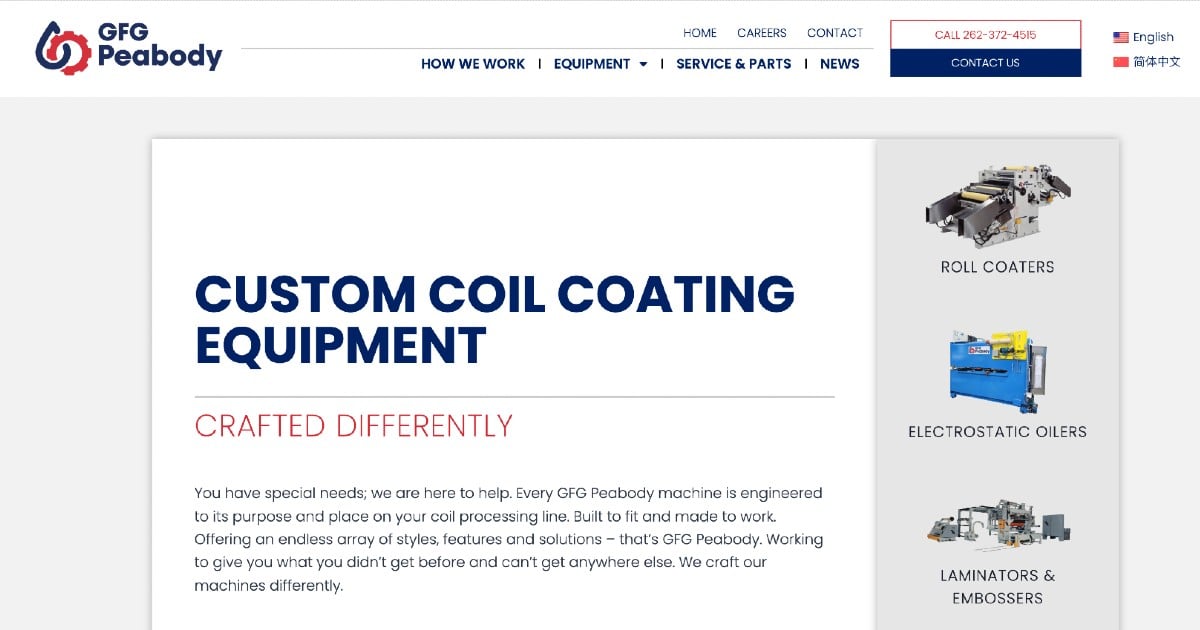Click the GFG Peabody logo

tap(128, 48)
